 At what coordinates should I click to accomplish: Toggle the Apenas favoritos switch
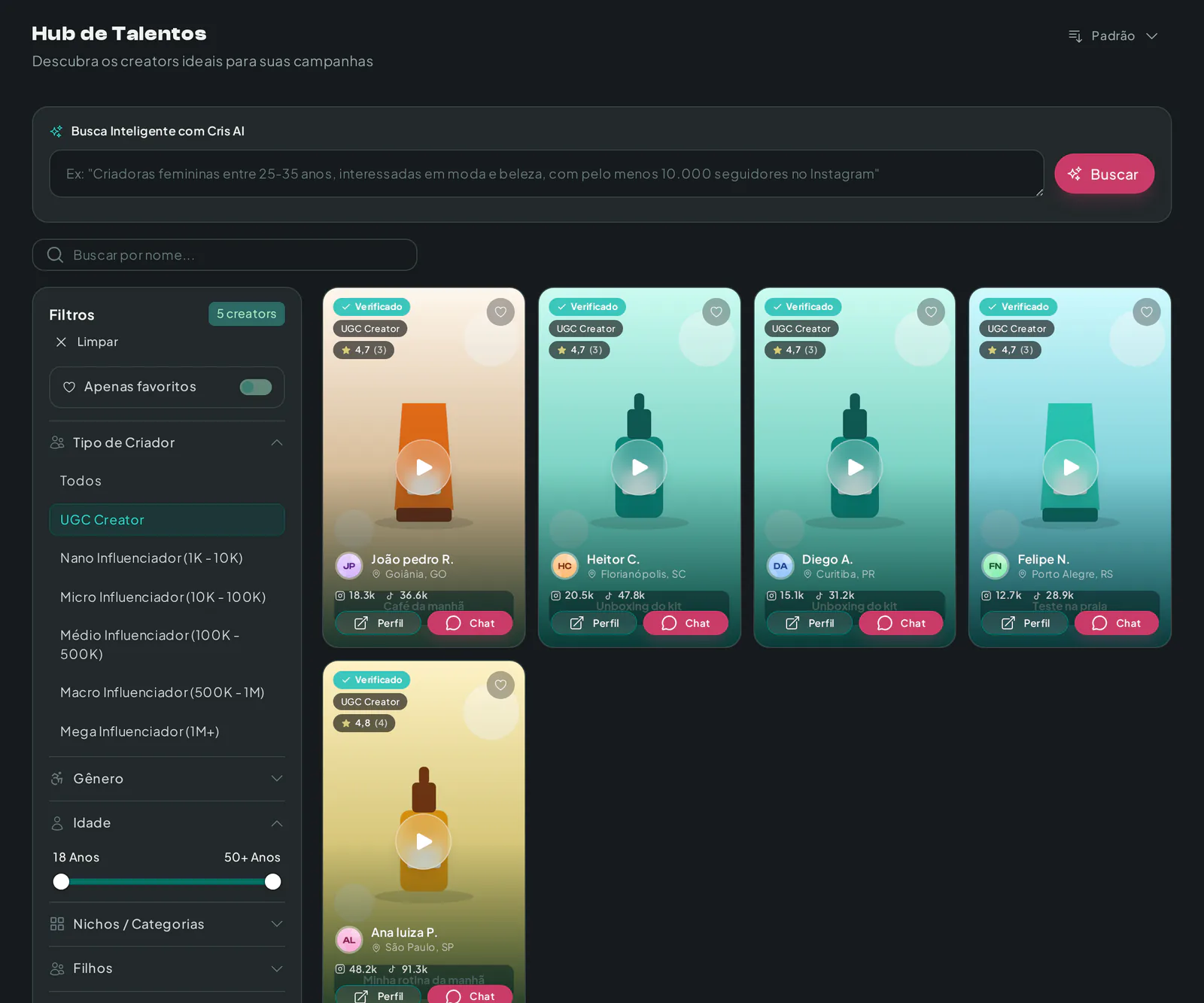256,387
